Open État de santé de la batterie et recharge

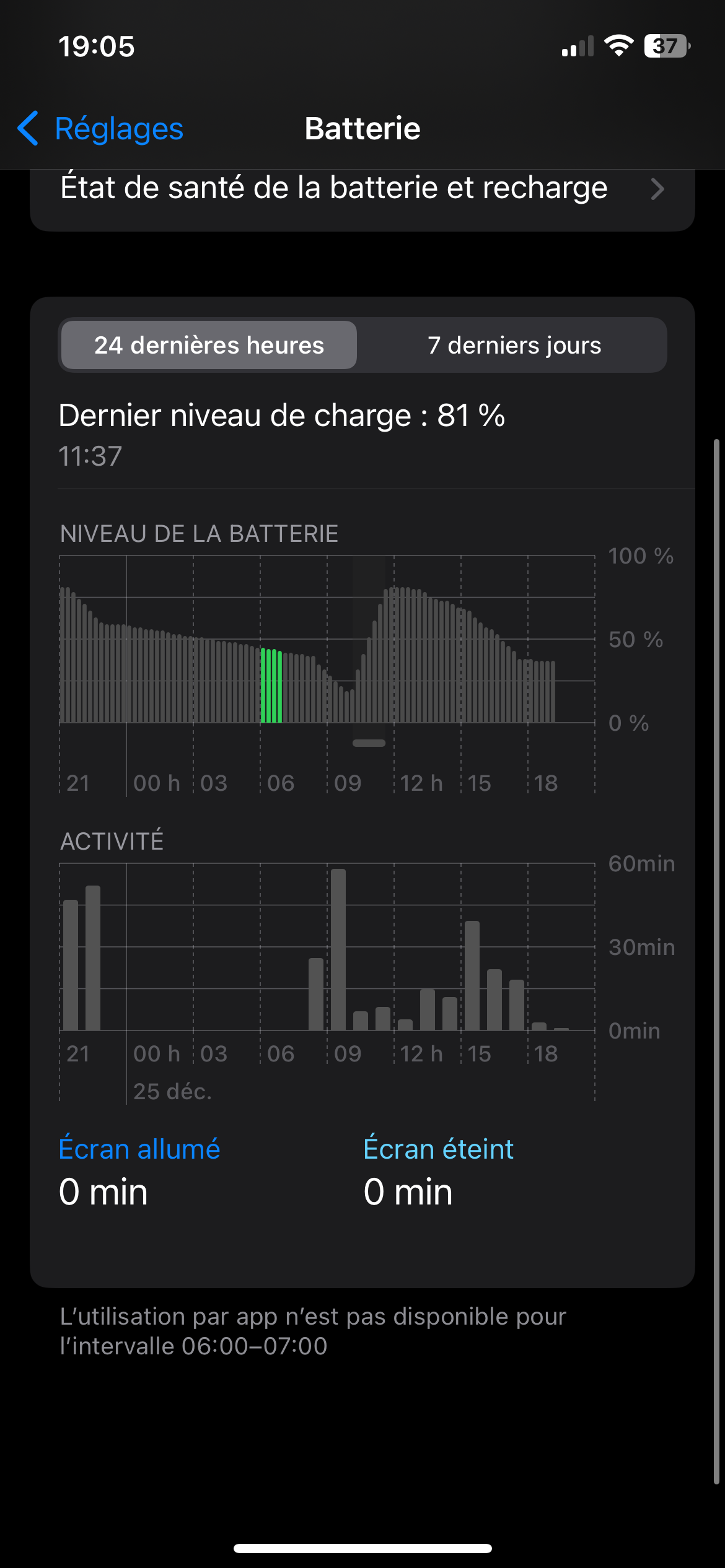pyautogui.click(x=333, y=188)
